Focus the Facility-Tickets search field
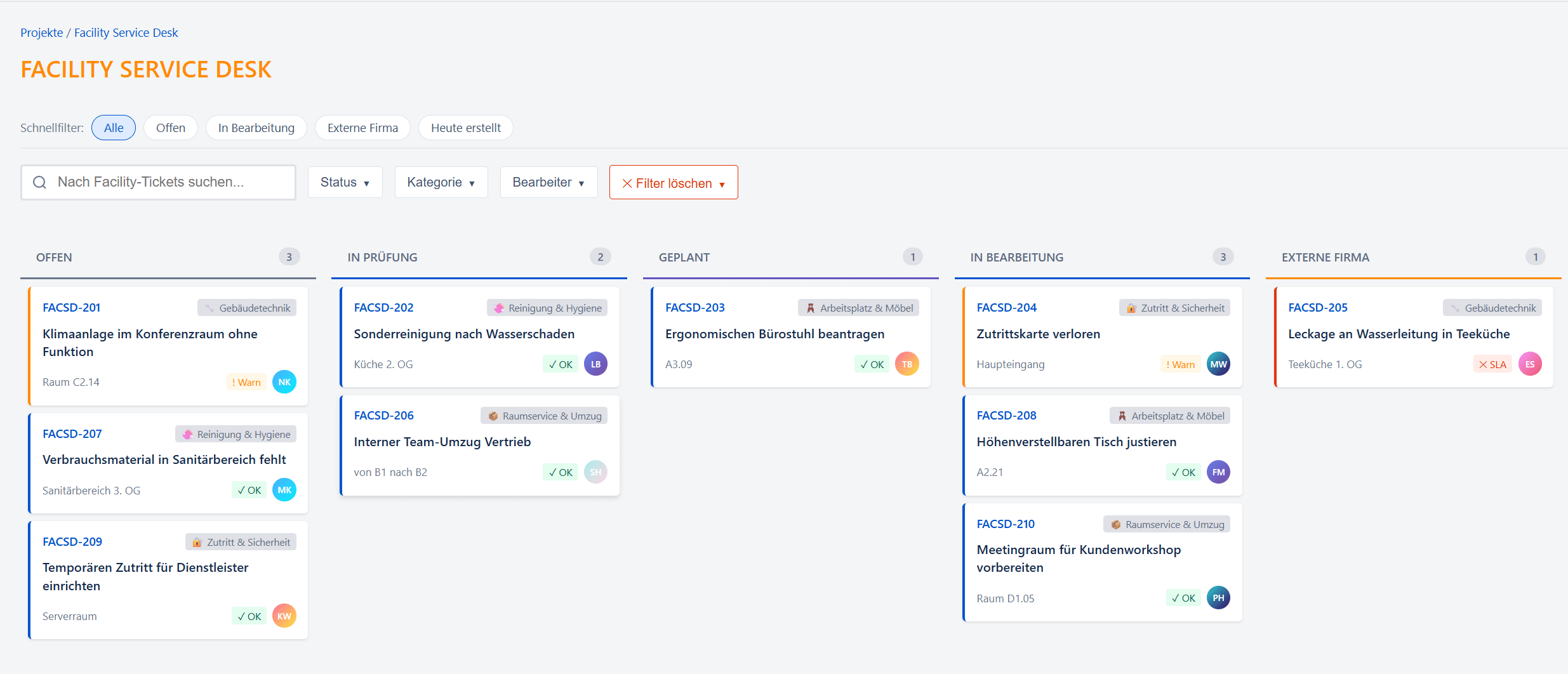The width and height of the screenshot is (1568, 674). tap(168, 183)
